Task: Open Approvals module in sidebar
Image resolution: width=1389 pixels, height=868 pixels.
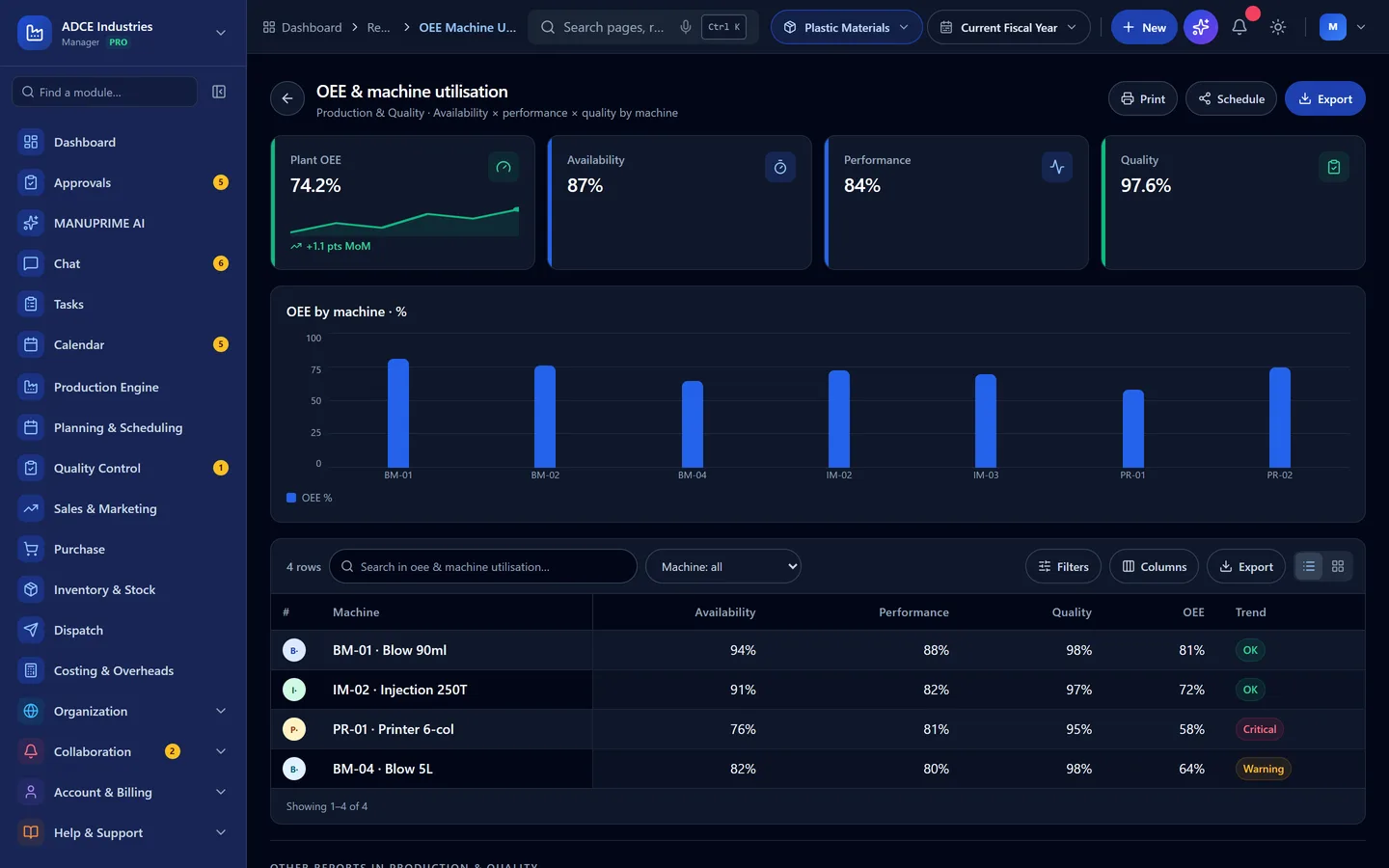Action: pos(123,182)
